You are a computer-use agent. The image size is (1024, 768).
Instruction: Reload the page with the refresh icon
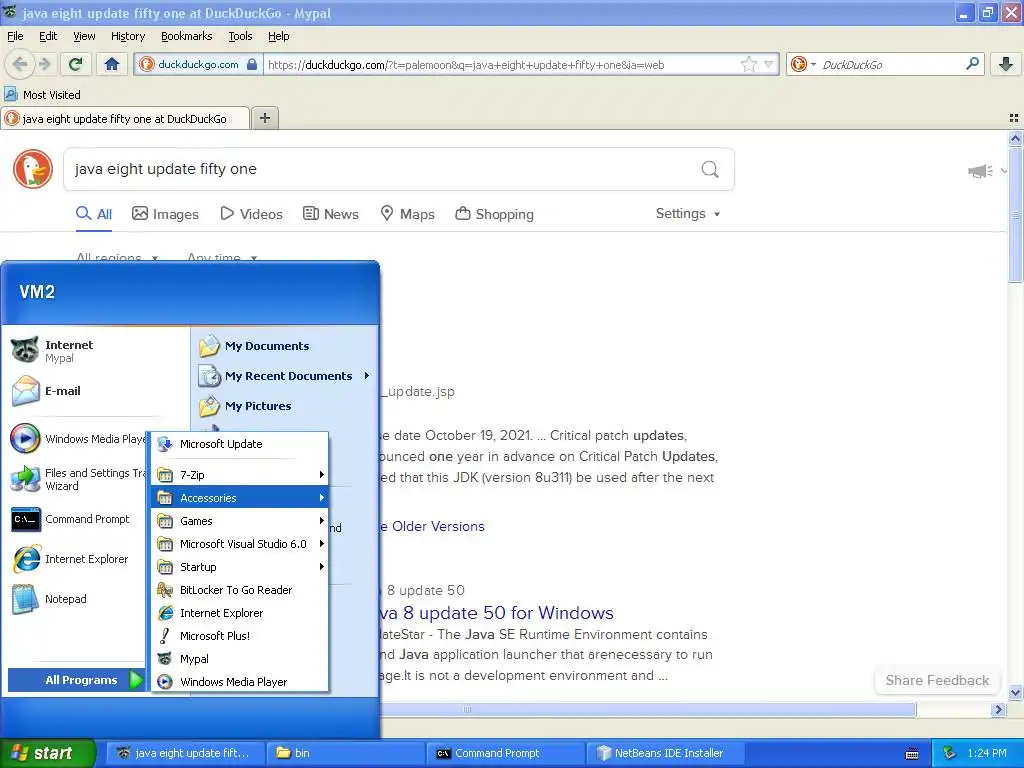[76, 64]
